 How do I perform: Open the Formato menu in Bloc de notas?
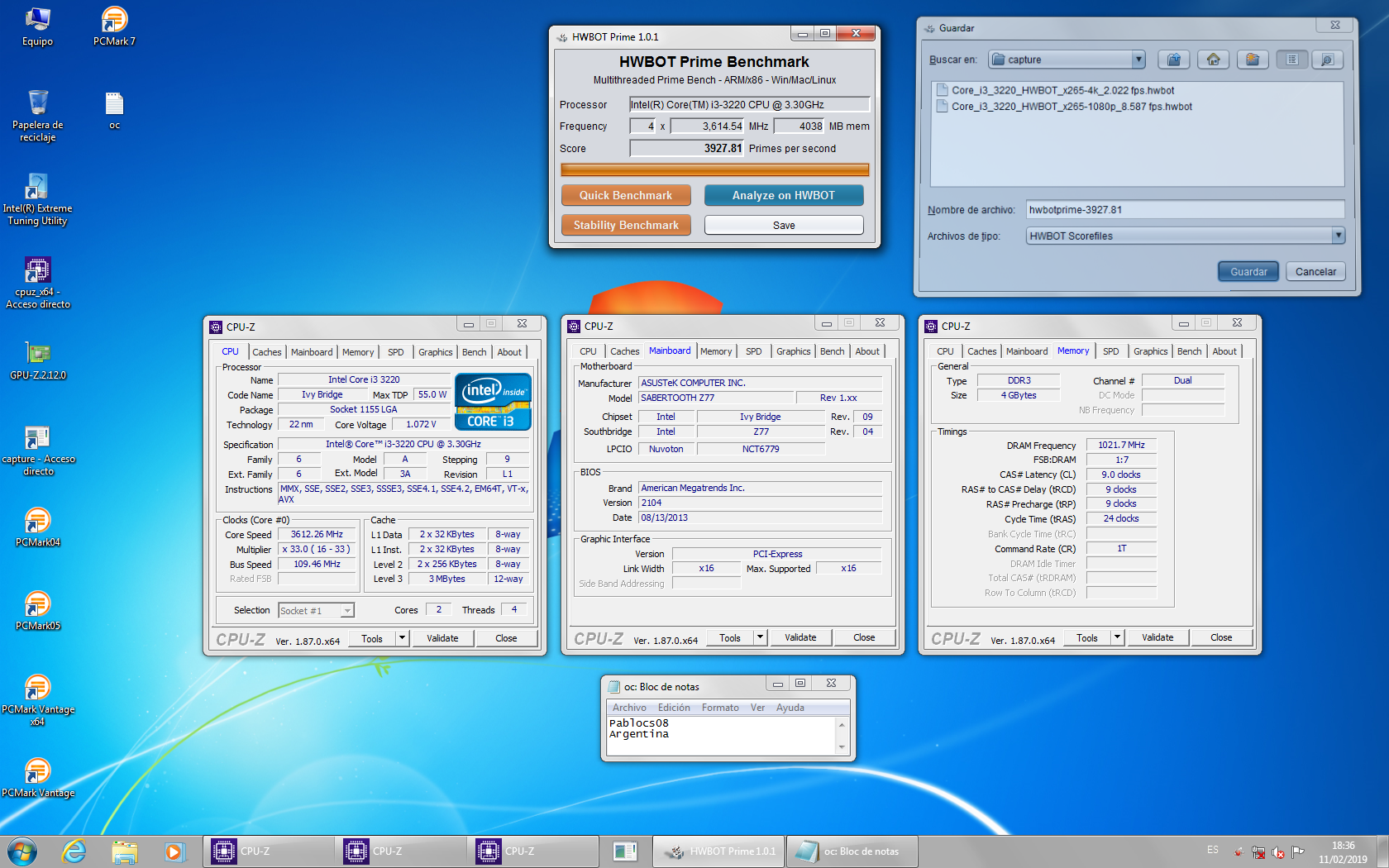[x=720, y=708]
